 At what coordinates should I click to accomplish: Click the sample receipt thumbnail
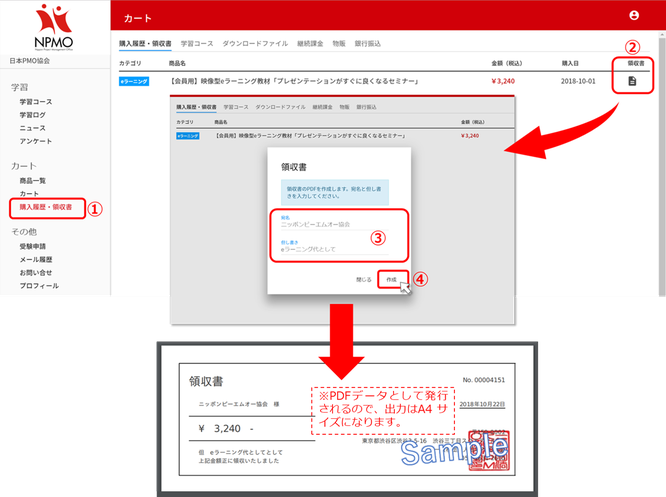347,419
